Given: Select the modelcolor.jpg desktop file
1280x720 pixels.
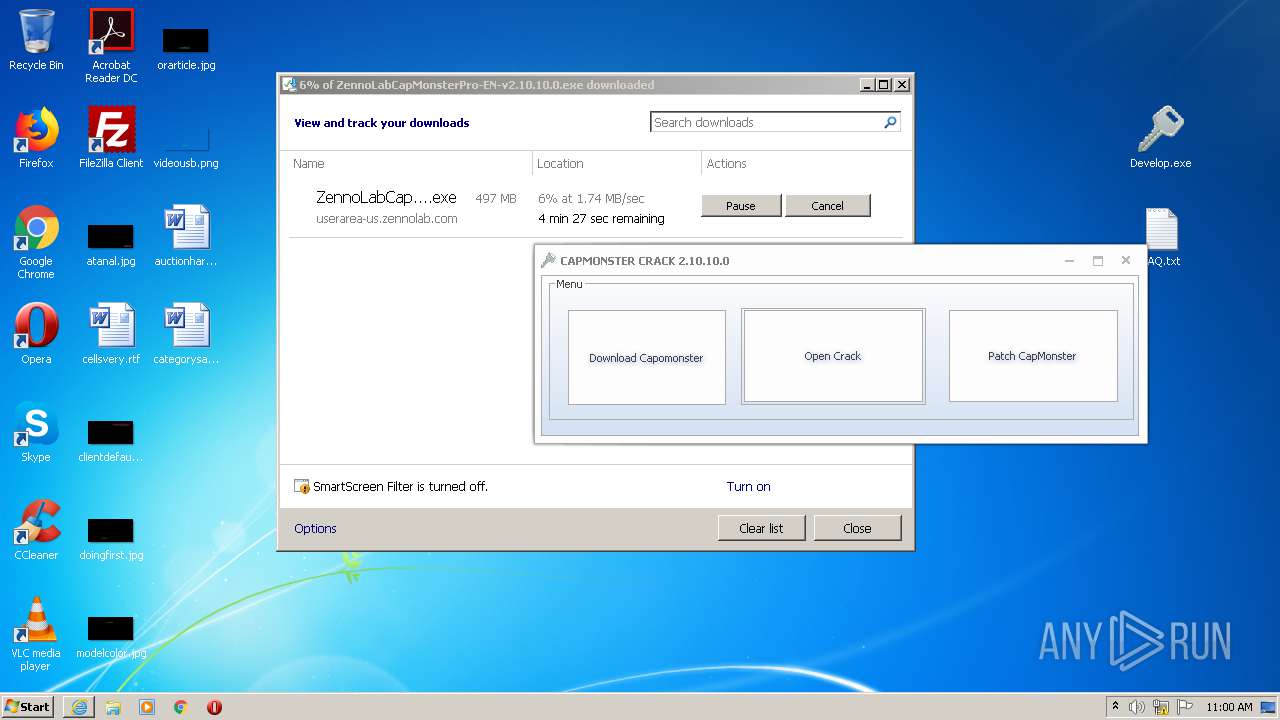Looking at the screenshot, I should tap(111, 636).
